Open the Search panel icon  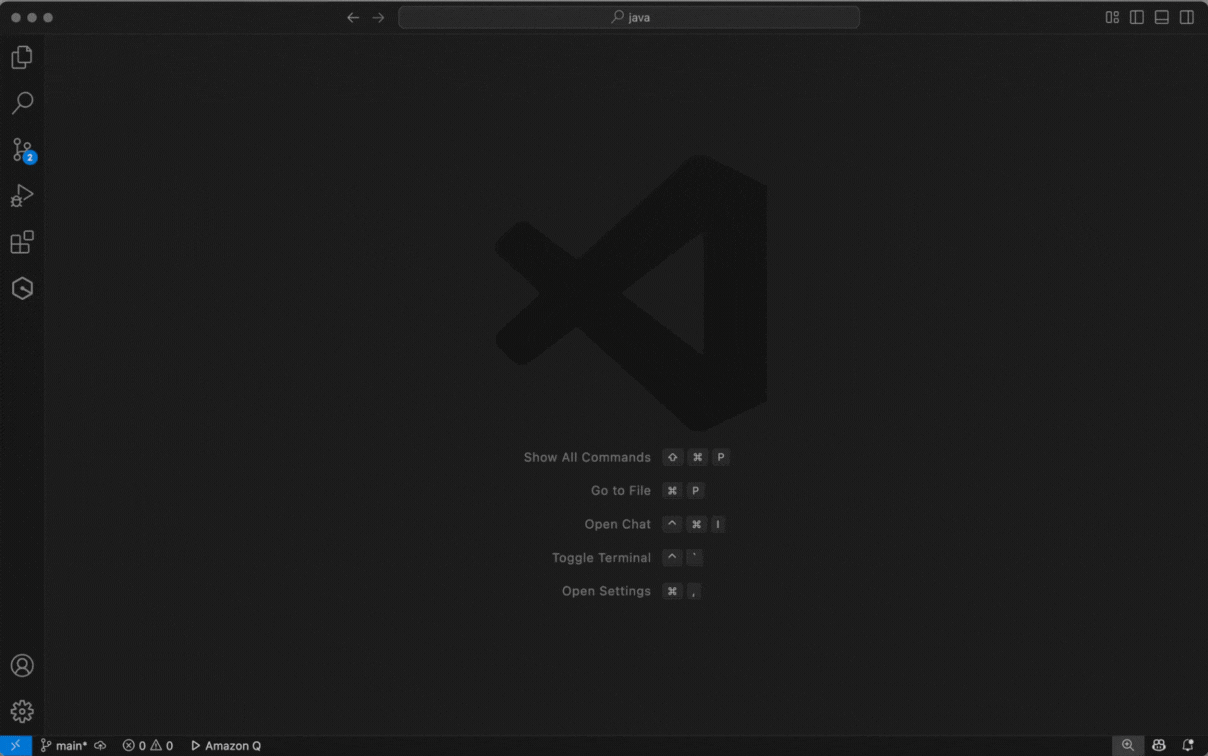(x=22, y=103)
